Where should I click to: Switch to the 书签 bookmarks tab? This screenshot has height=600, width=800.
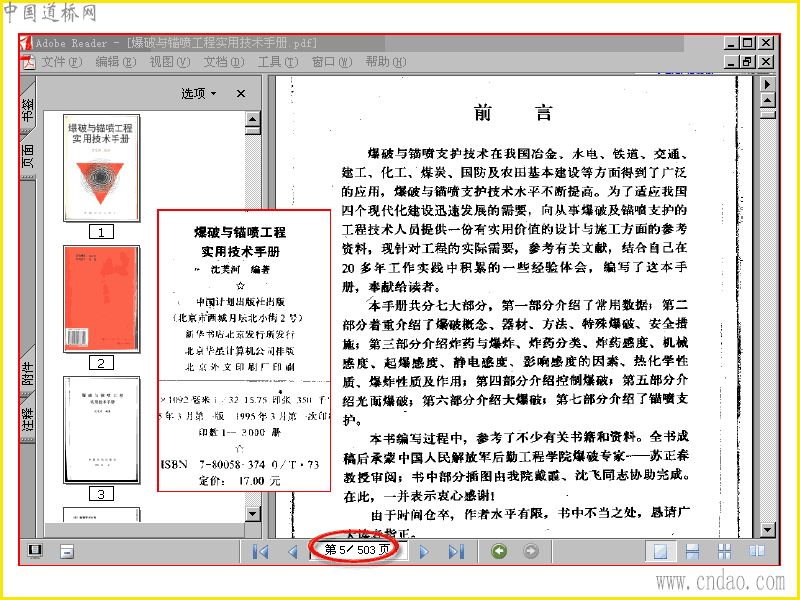click(28, 108)
